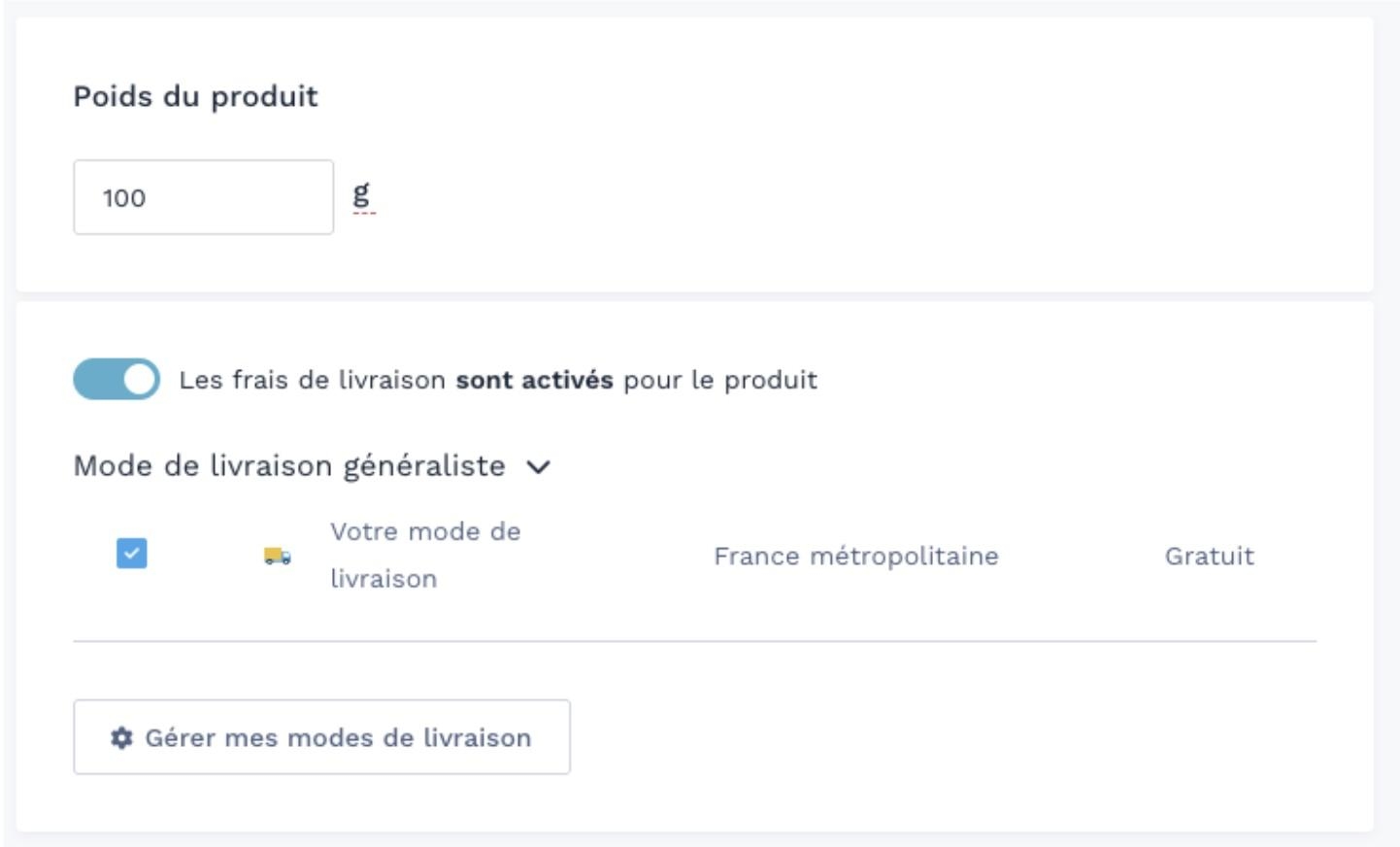Click the white checkmark inside the blue checkbox
This screenshot has width=1400, height=847.
pos(131,554)
